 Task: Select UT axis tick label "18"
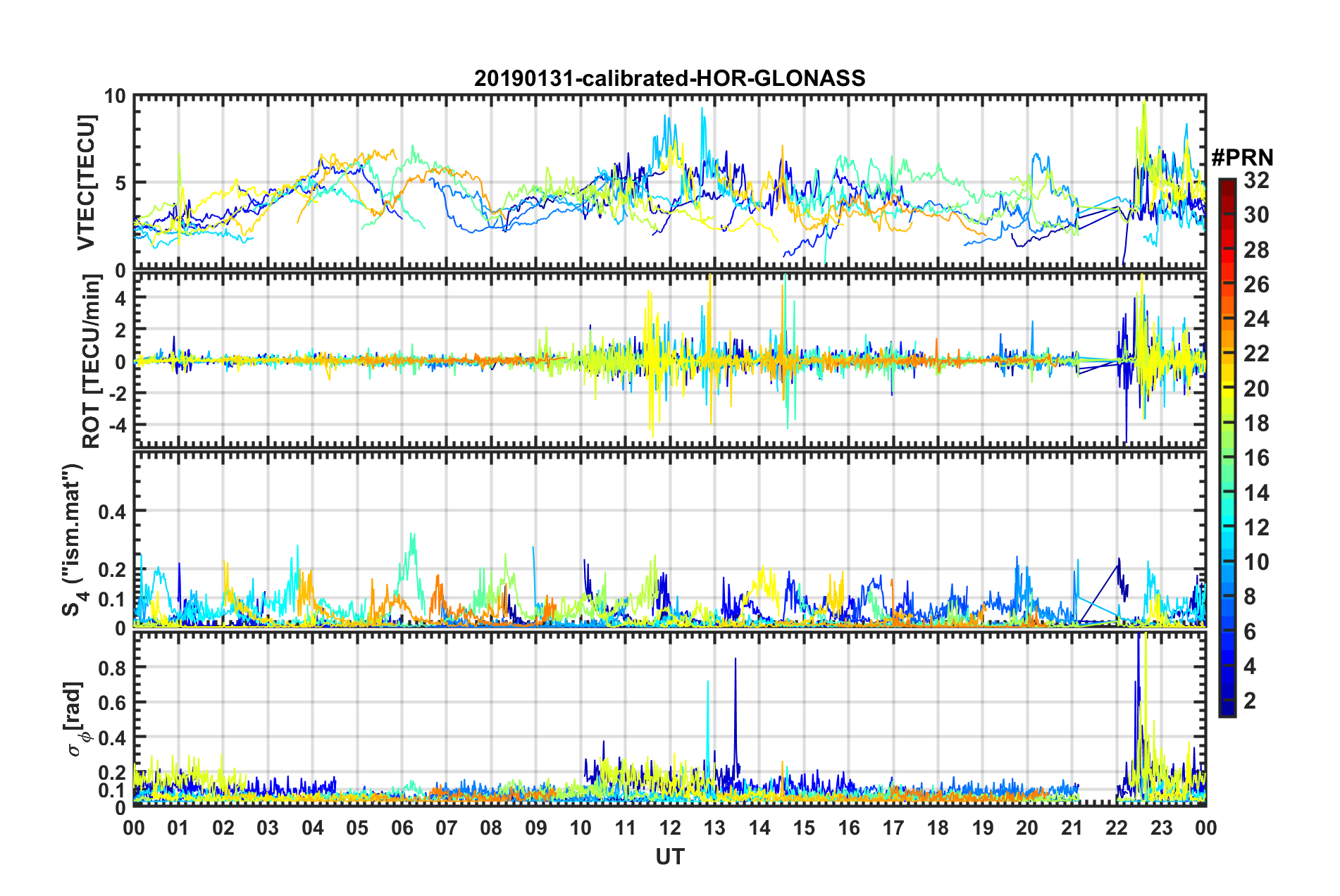938,827
